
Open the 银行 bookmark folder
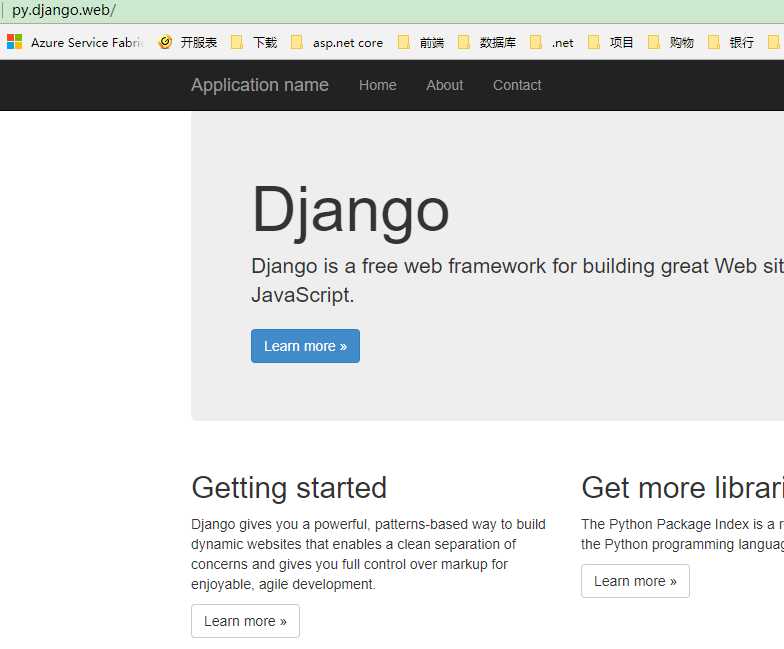pos(730,42)
